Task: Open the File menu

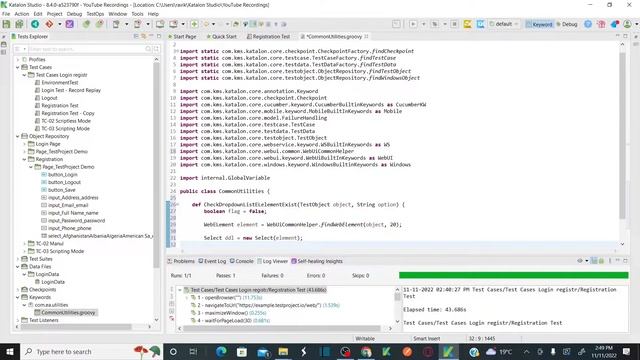Action: click(x=6, y=14)
